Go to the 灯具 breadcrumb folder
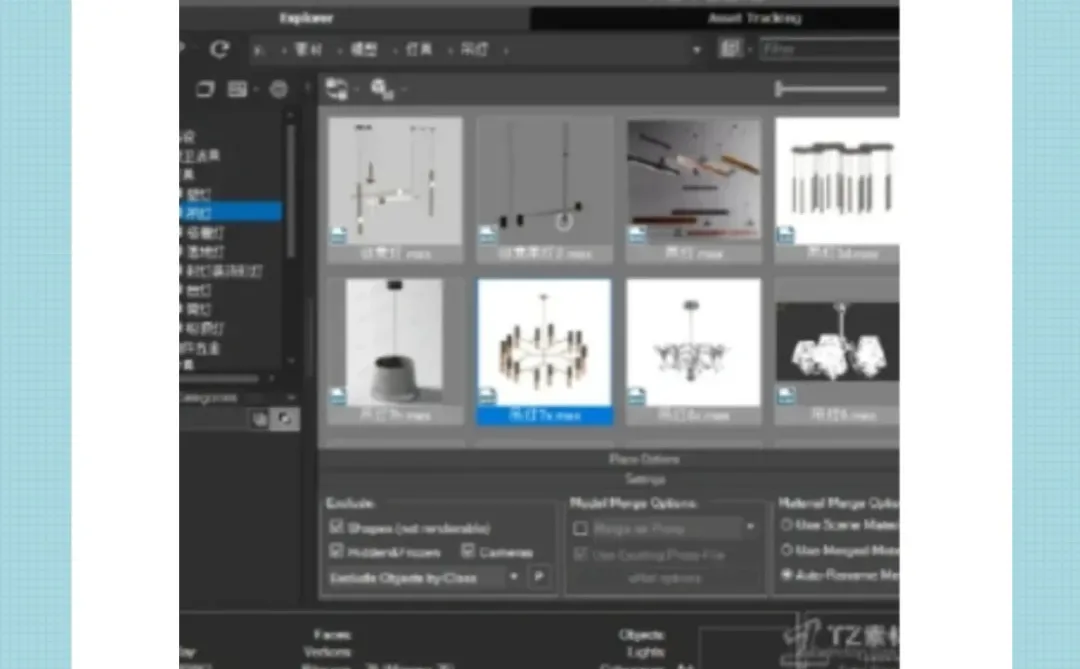The width and height of the screenshot is (1080, 669). [x=419, y=50]
